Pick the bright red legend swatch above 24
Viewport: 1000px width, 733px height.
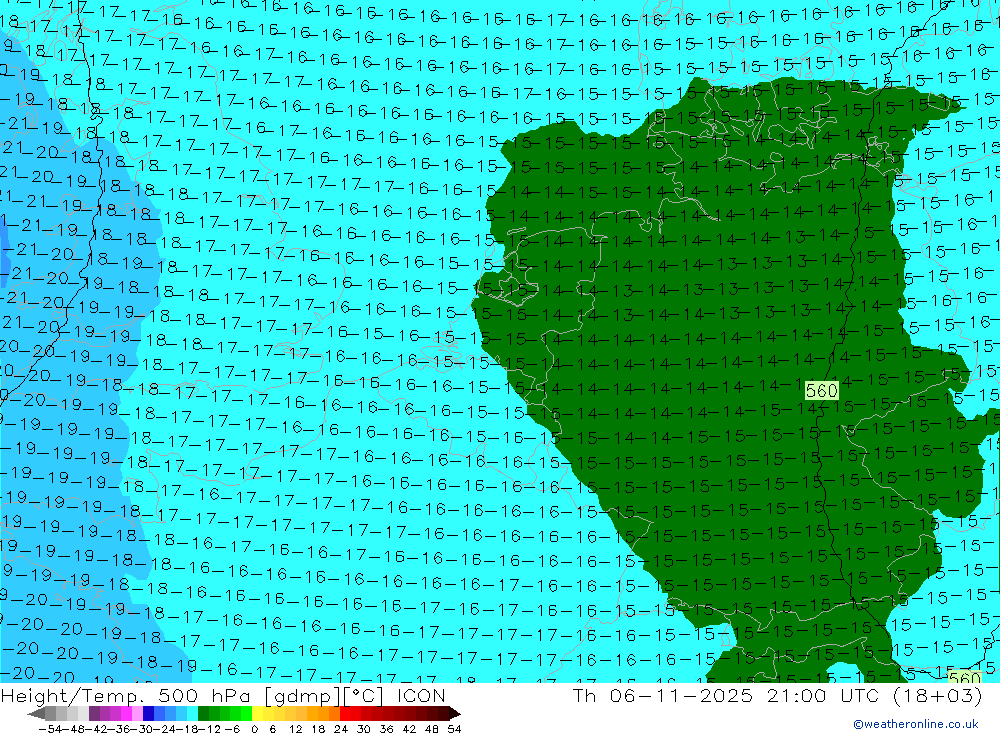345,713
